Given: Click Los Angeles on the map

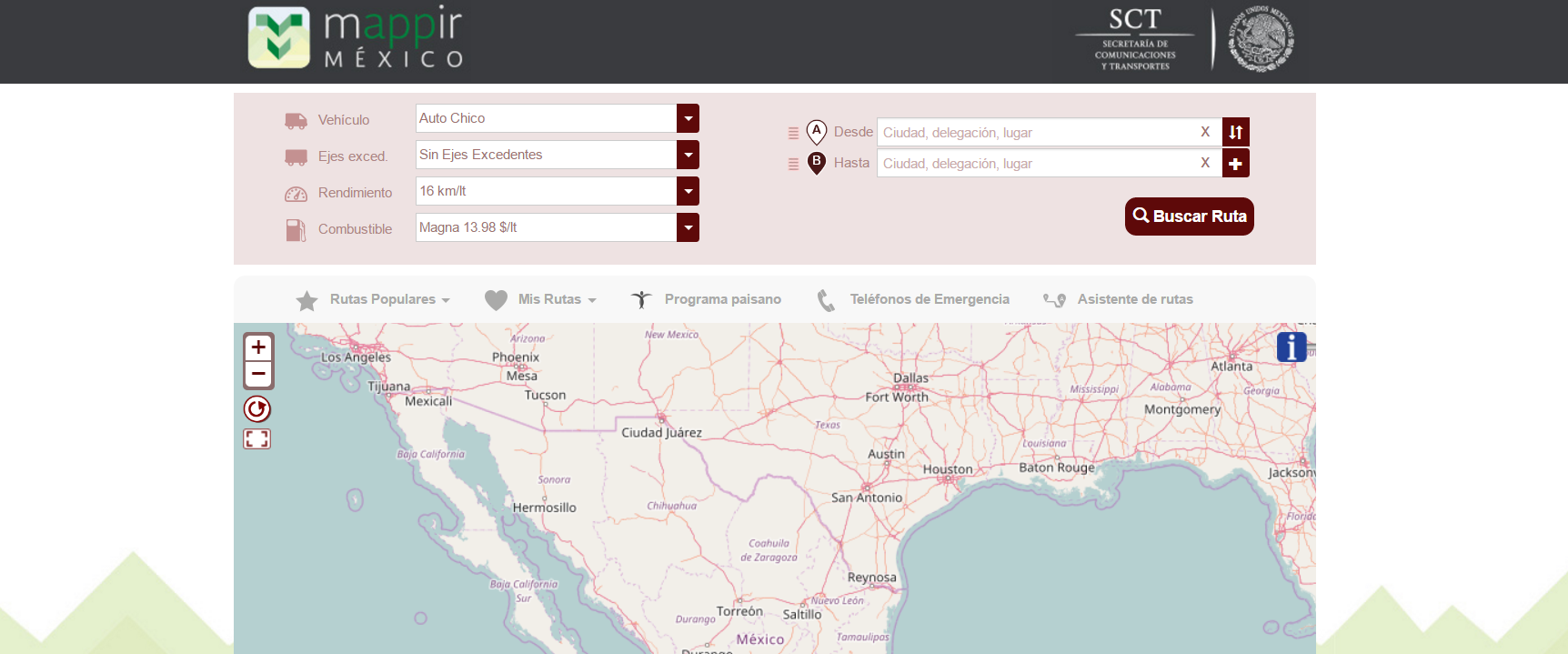Looking at the screenshot, I should [x=356, y=357].
